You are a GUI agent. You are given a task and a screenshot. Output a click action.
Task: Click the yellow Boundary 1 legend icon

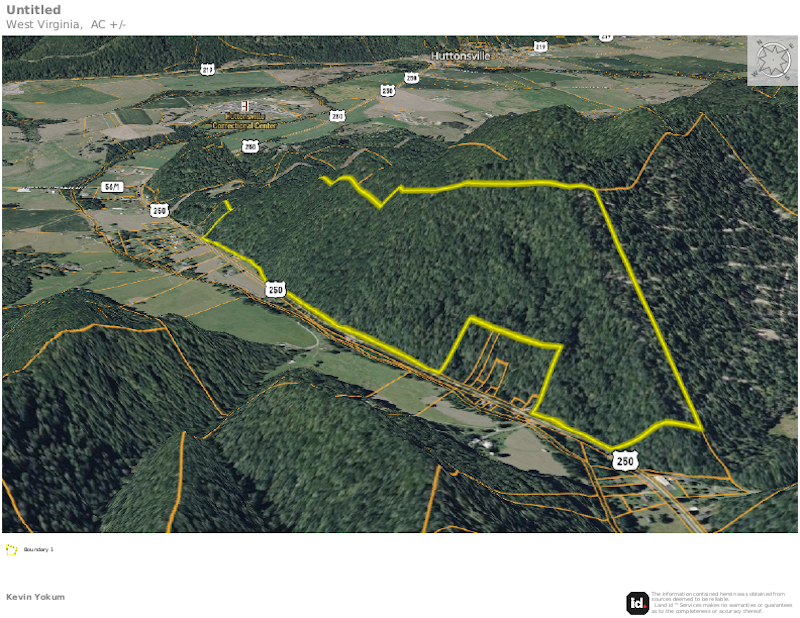pyautogui.click(x=11, y=550)
